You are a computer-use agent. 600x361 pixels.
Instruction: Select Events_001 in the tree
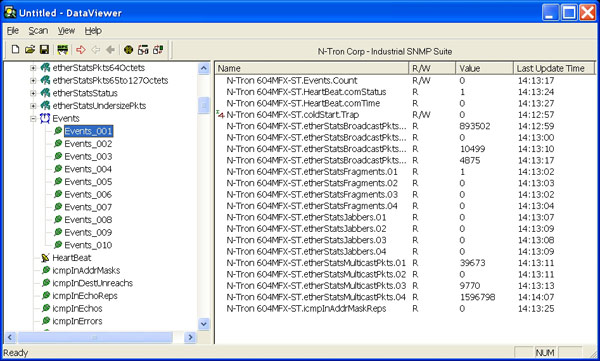(x=88, y=131)
